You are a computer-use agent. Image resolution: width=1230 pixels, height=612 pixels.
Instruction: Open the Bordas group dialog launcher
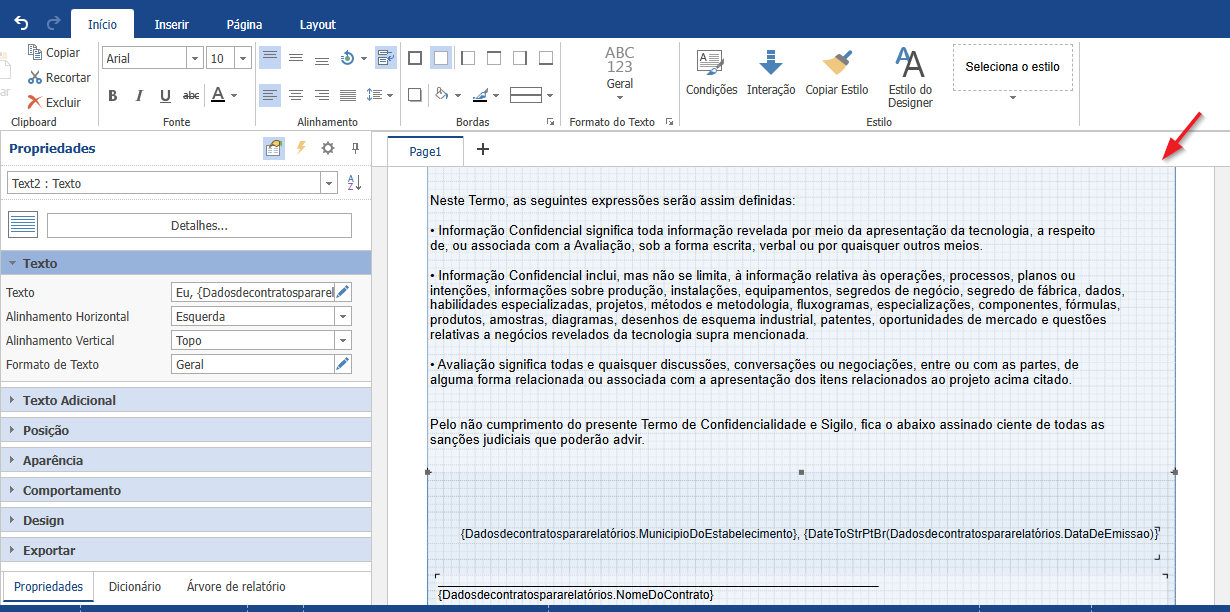pyautogui.click(x=549, y=122)
